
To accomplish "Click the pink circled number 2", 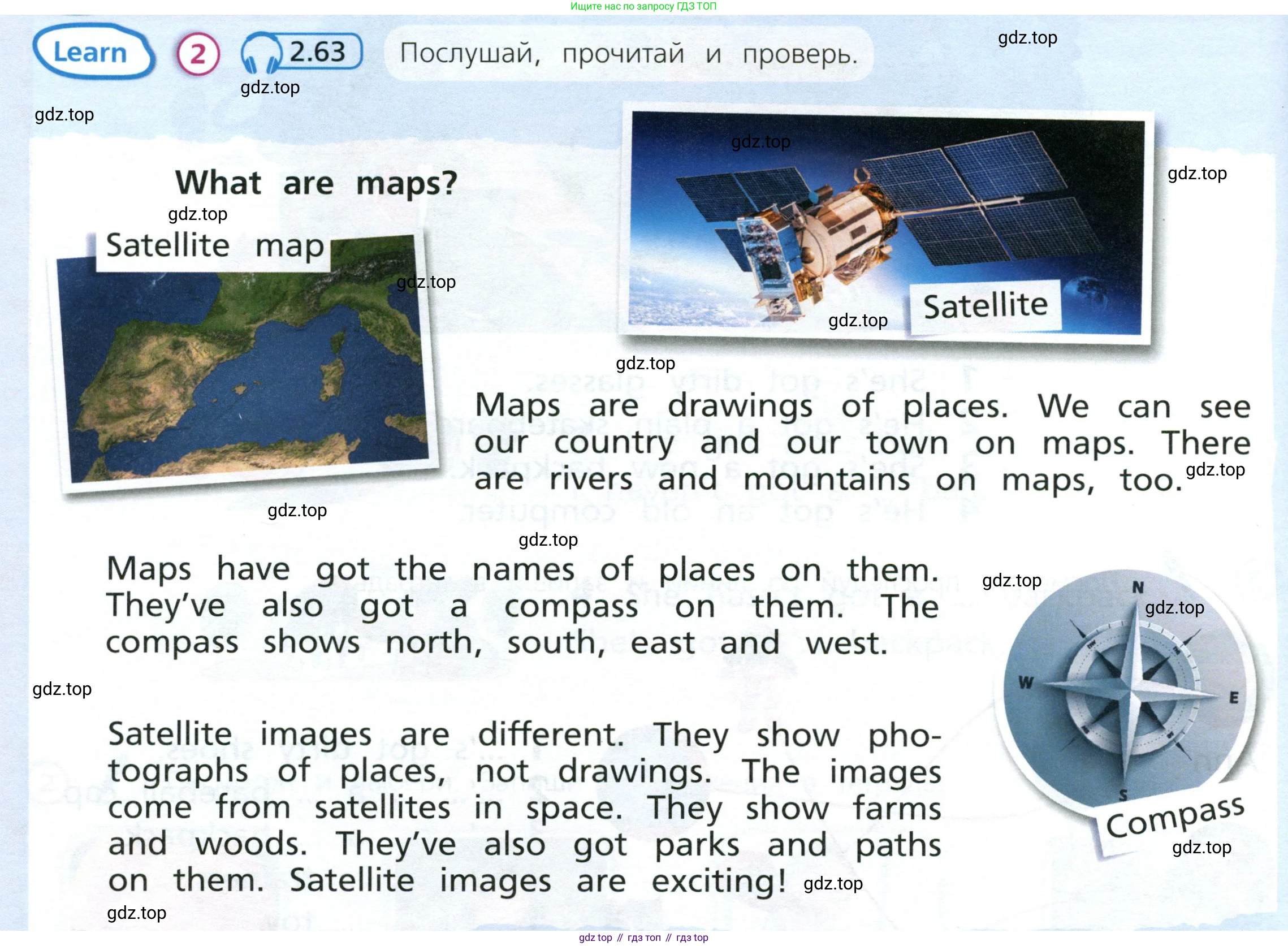I will click(x=198, y=54).
